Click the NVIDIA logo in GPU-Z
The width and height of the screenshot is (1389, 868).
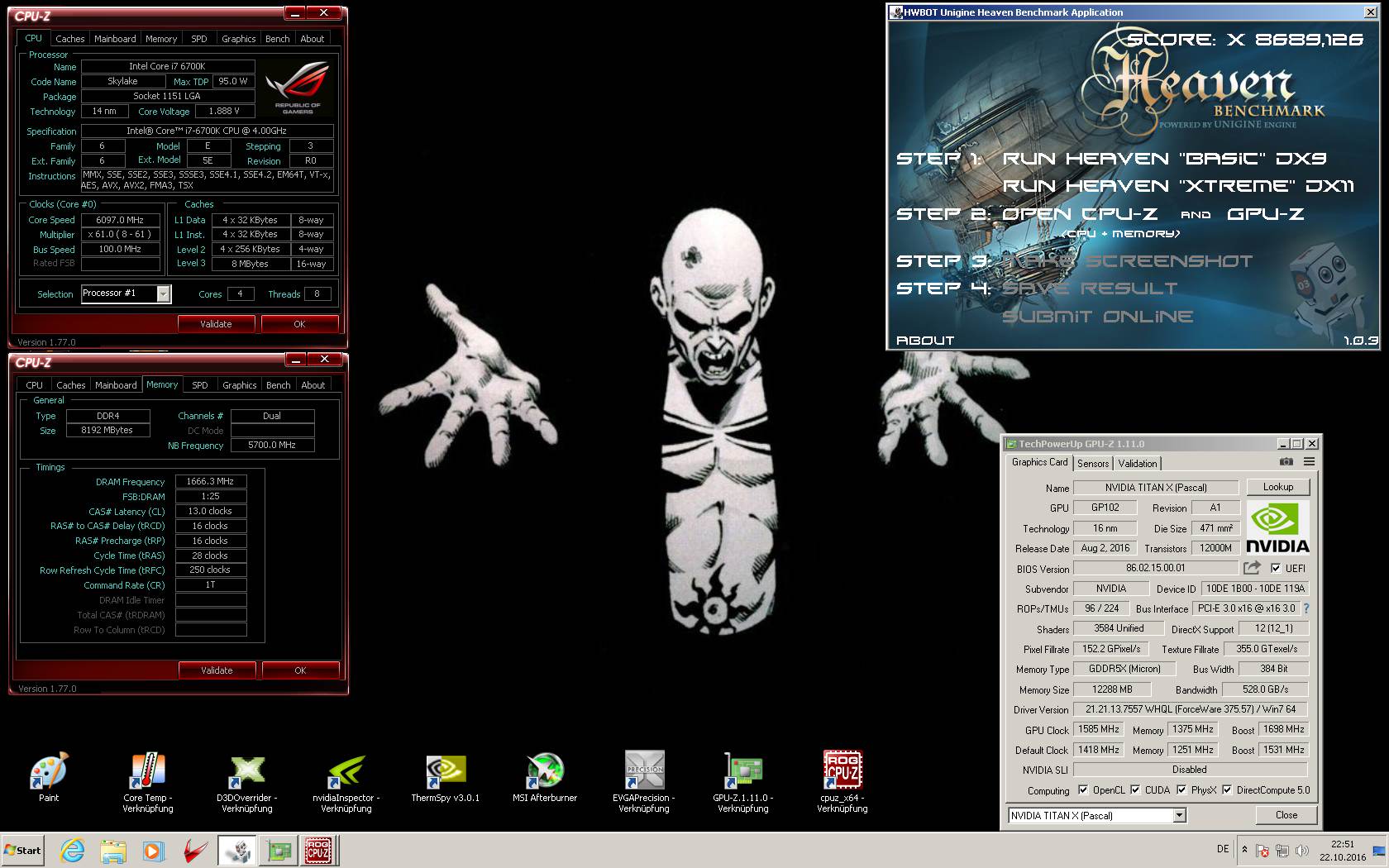click(1277, 527)
